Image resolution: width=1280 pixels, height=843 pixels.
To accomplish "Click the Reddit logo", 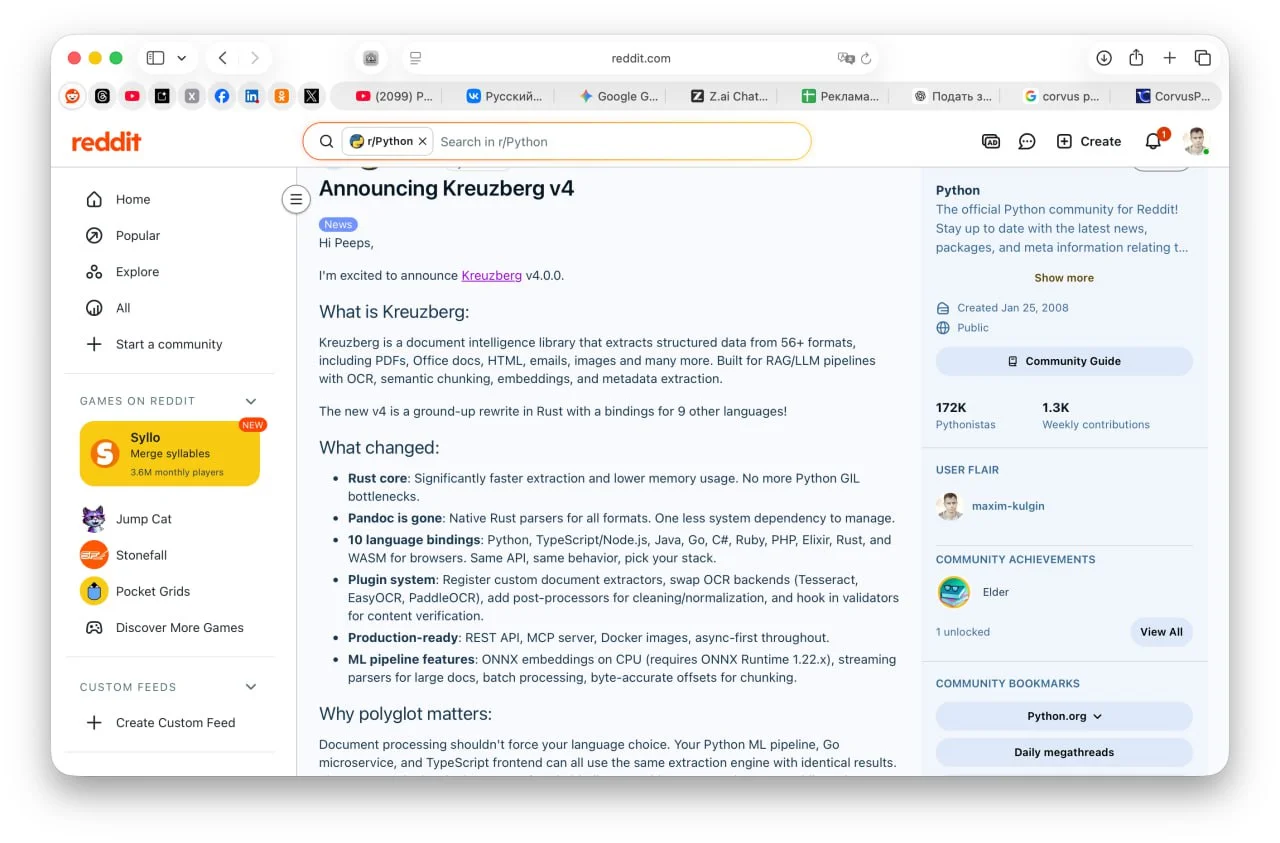I will 106,142.
